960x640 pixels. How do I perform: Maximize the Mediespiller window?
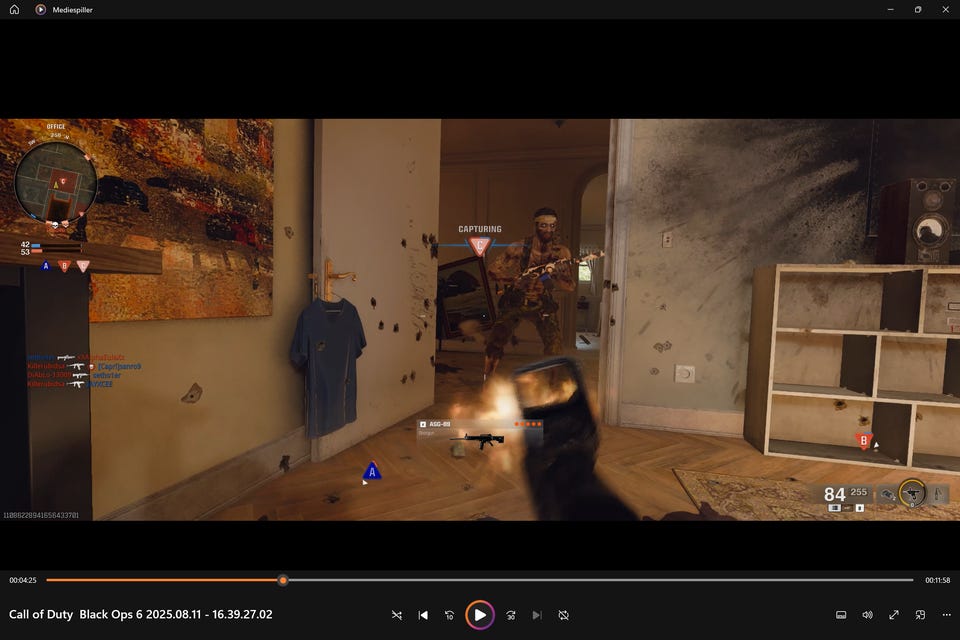pyautogui.click(x=918, y=9)
